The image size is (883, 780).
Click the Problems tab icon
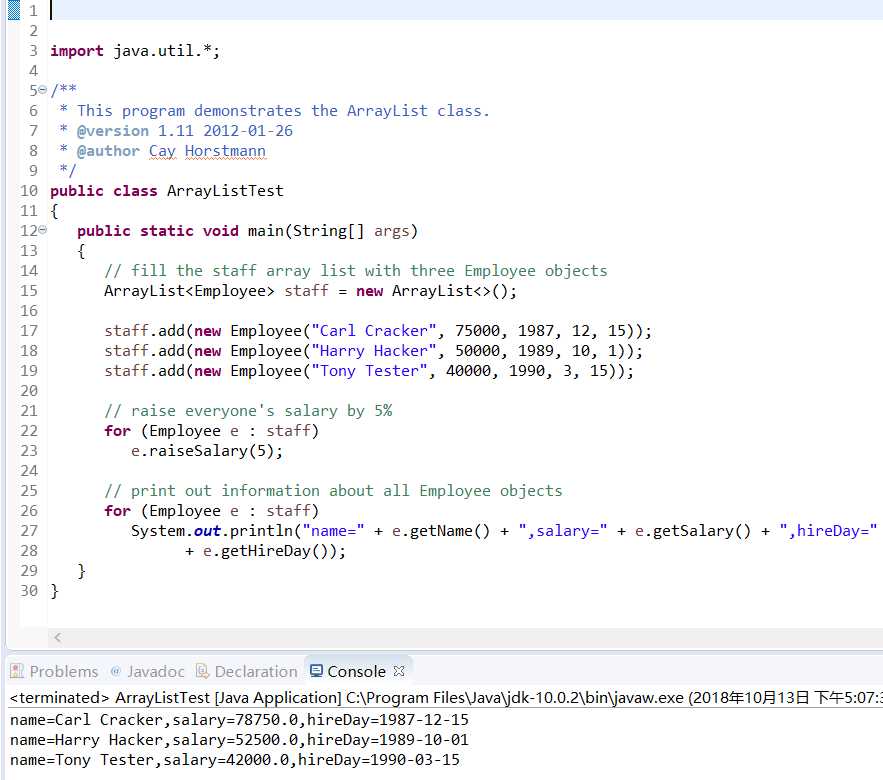(x=17, y=671)
